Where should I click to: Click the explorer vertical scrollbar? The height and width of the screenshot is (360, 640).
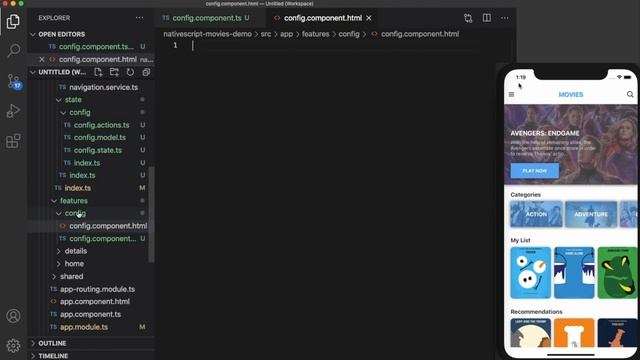tap(151, 214)
